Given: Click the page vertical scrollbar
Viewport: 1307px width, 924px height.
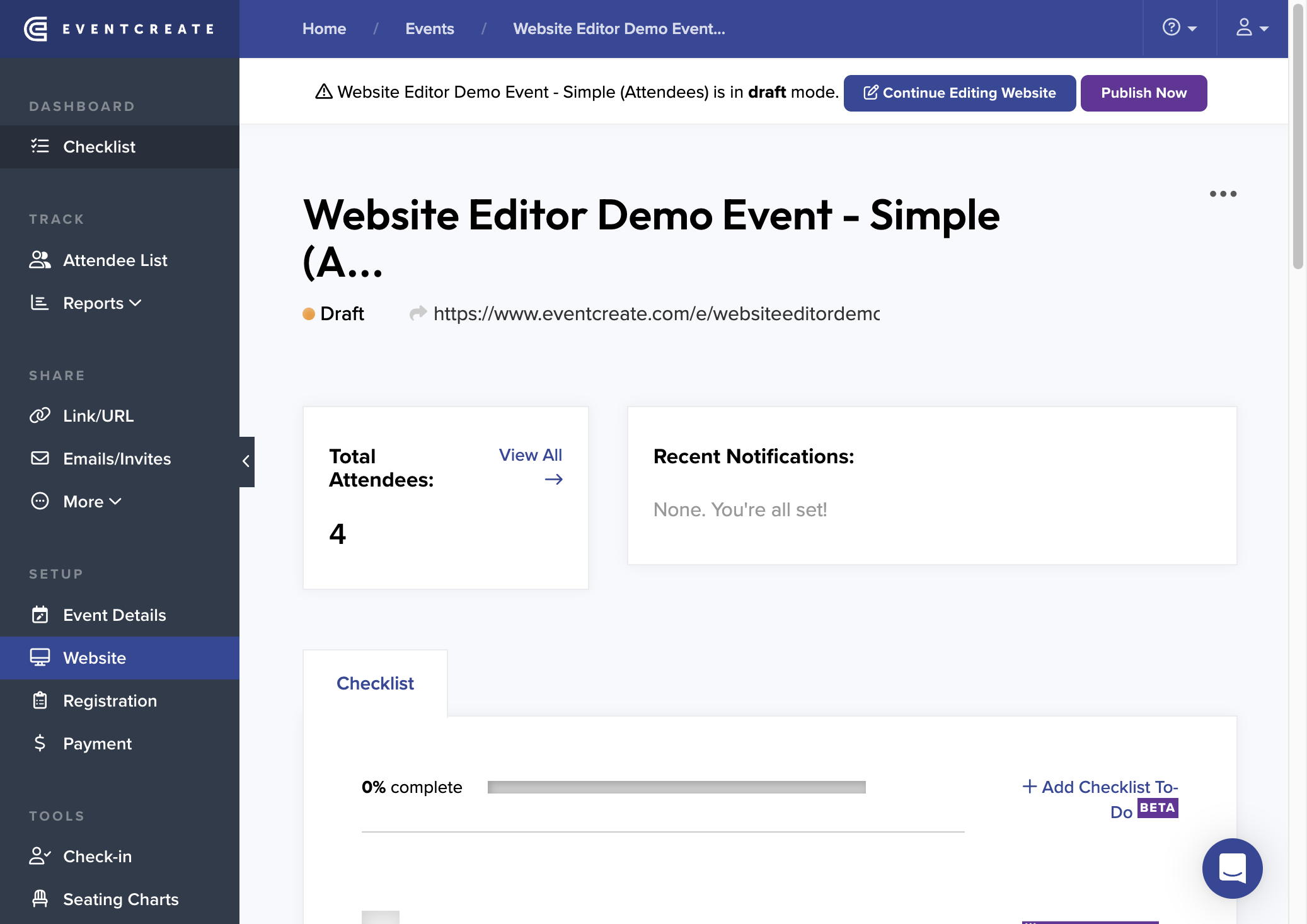Looking at the screenshot, I should (1298, 136).
